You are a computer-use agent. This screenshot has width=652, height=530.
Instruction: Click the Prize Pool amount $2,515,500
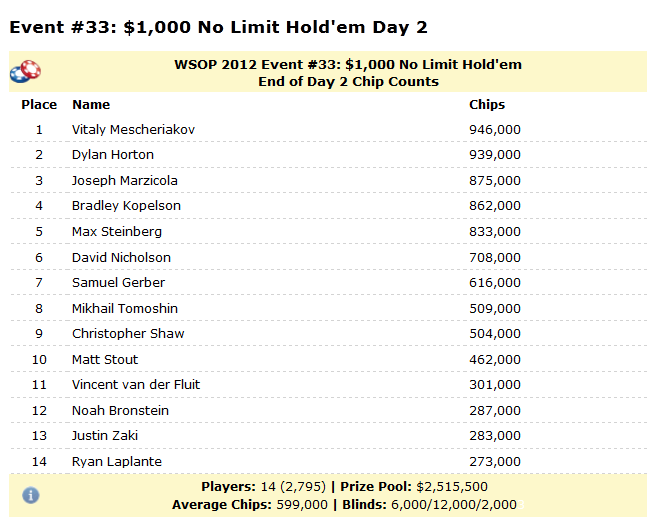click(452, 487)
